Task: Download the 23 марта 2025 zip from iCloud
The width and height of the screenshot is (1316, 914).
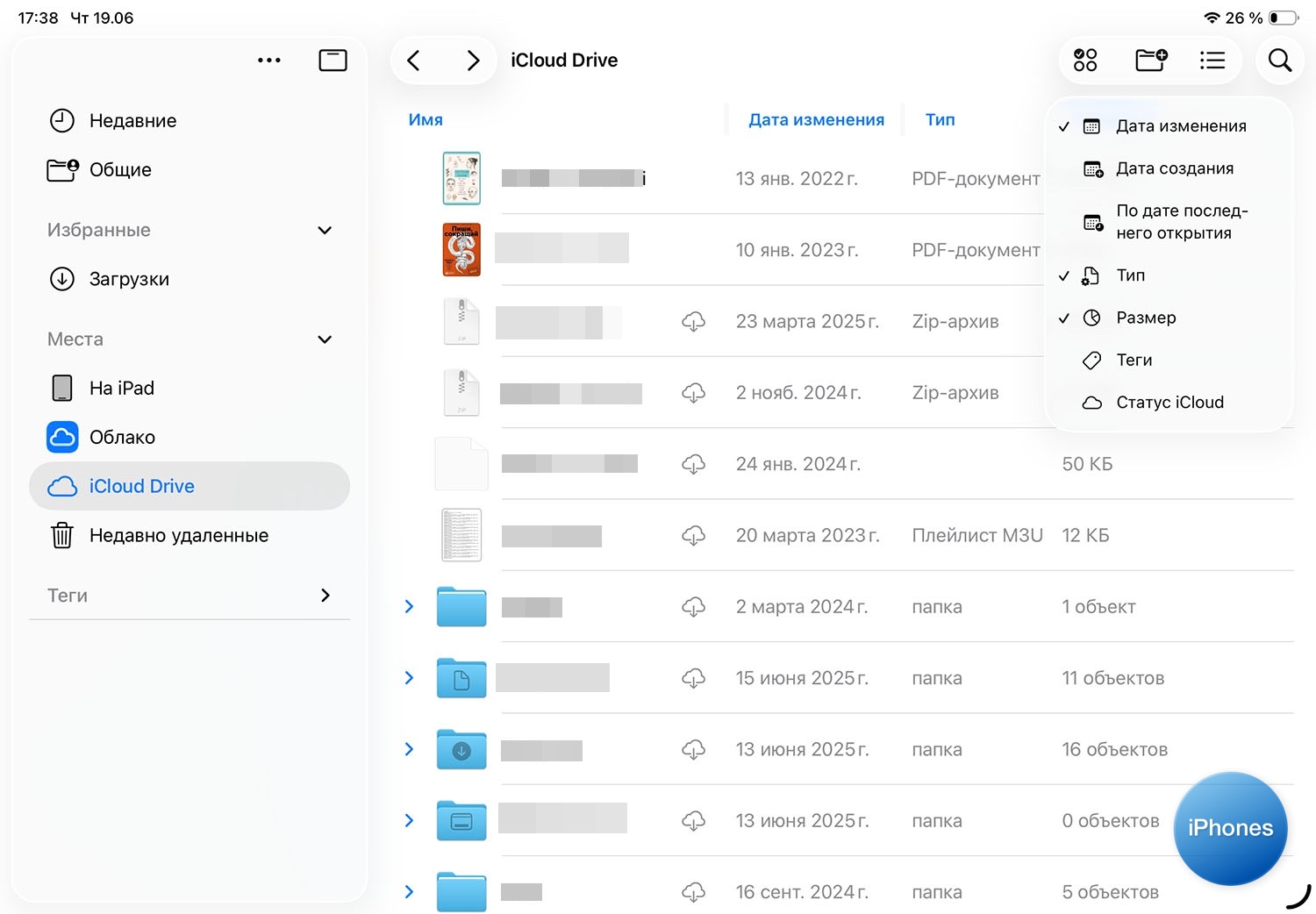Action: (693, 322)
